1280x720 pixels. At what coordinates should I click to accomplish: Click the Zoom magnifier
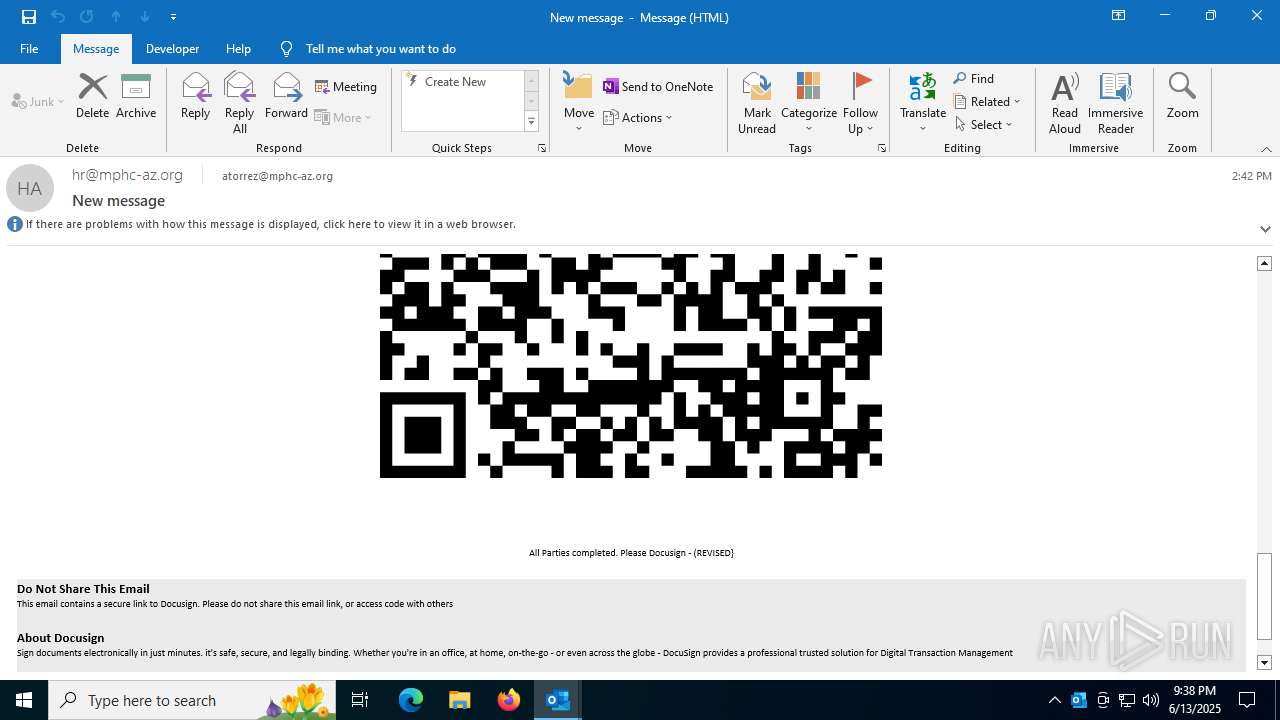[x=1182, y=96]
